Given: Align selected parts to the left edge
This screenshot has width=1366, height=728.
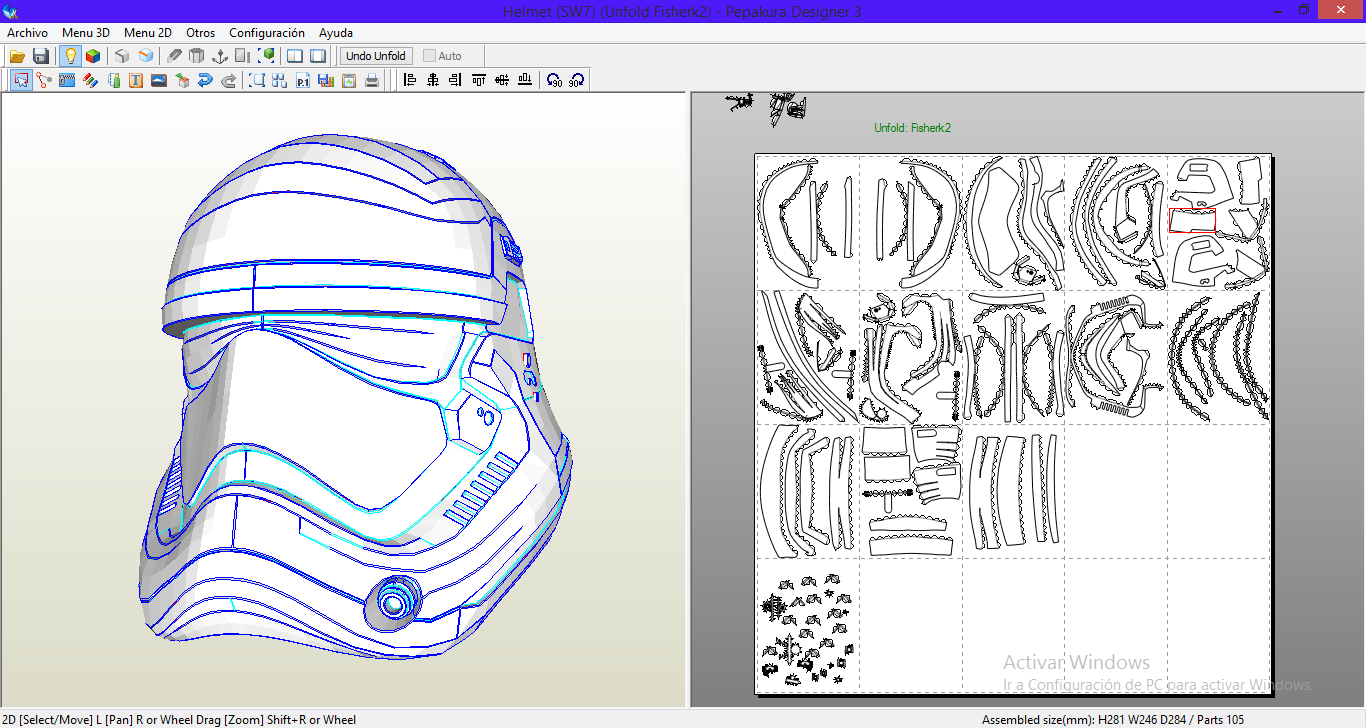Looking at the screenshot, I should [x=410, y=81].
